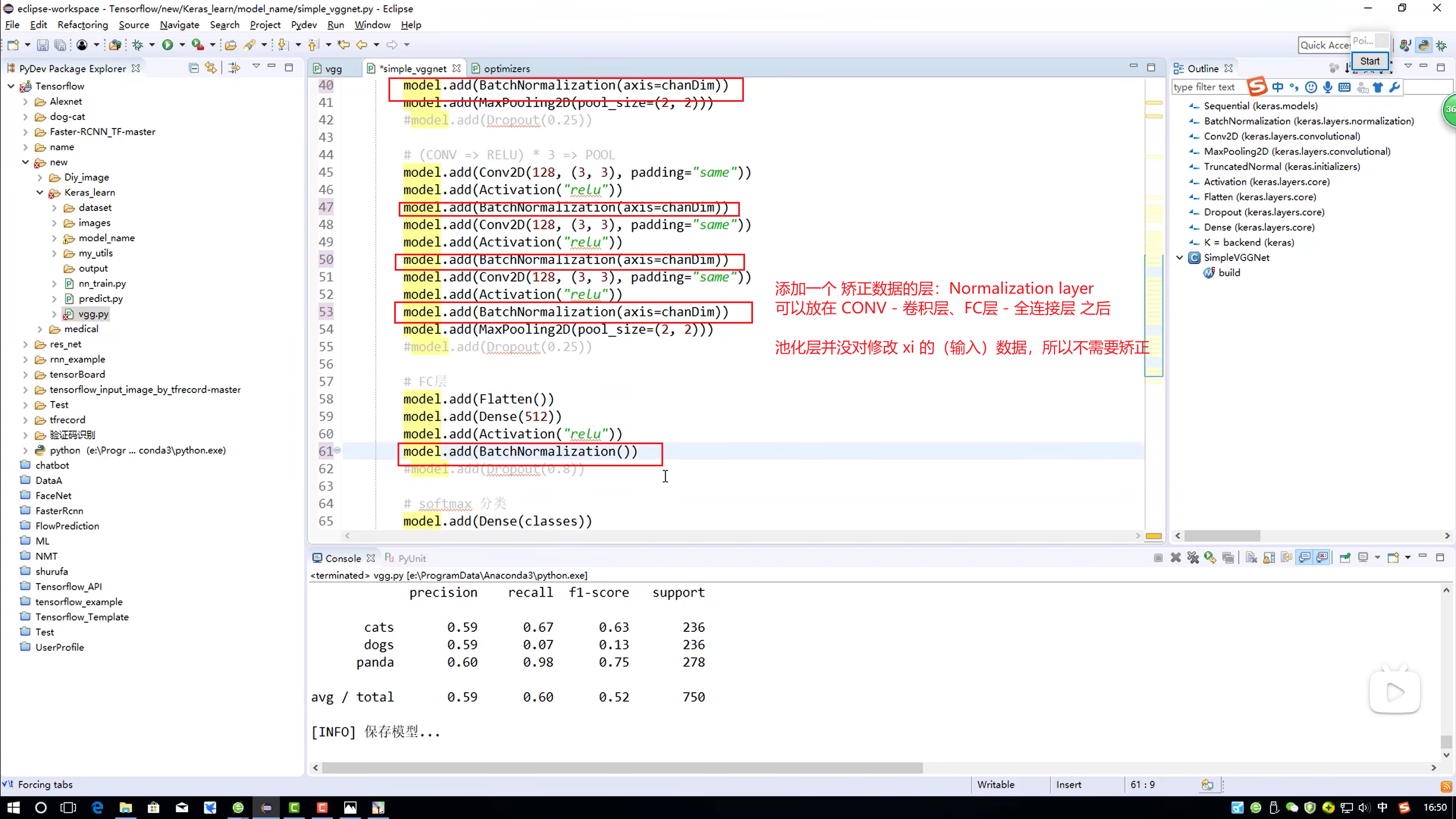
Task: Open the Edge browser on taskbar
Action: 98,807
